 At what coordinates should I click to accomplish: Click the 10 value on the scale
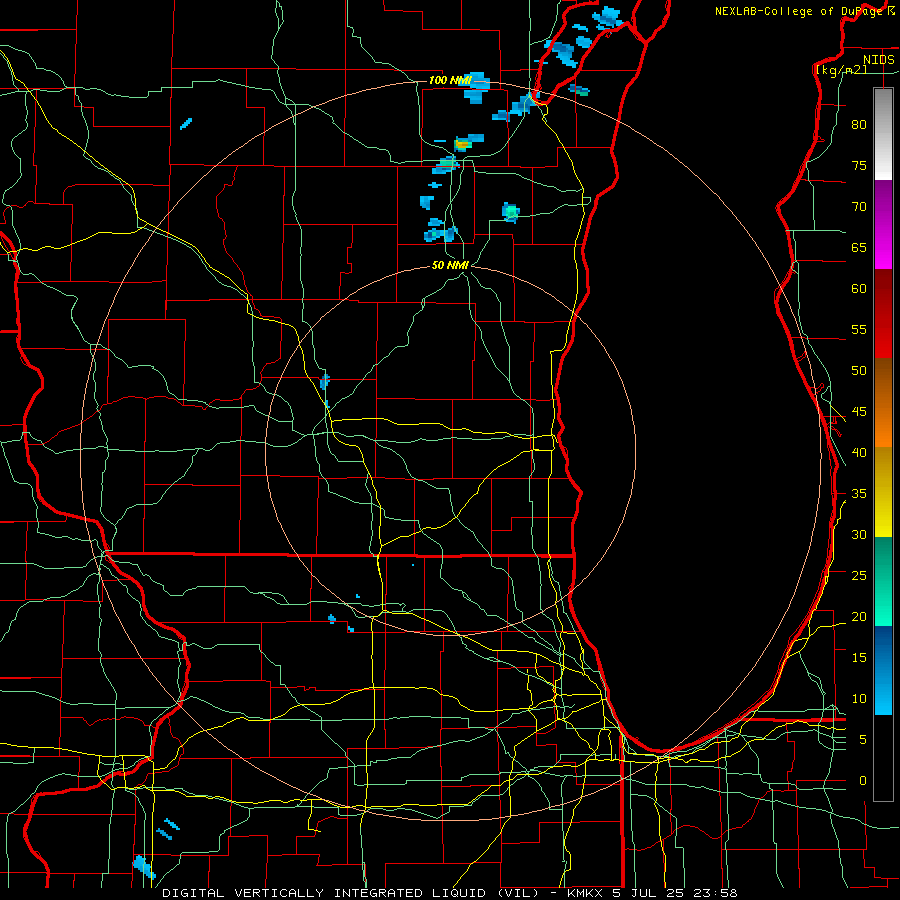click(x=859, y=699)
